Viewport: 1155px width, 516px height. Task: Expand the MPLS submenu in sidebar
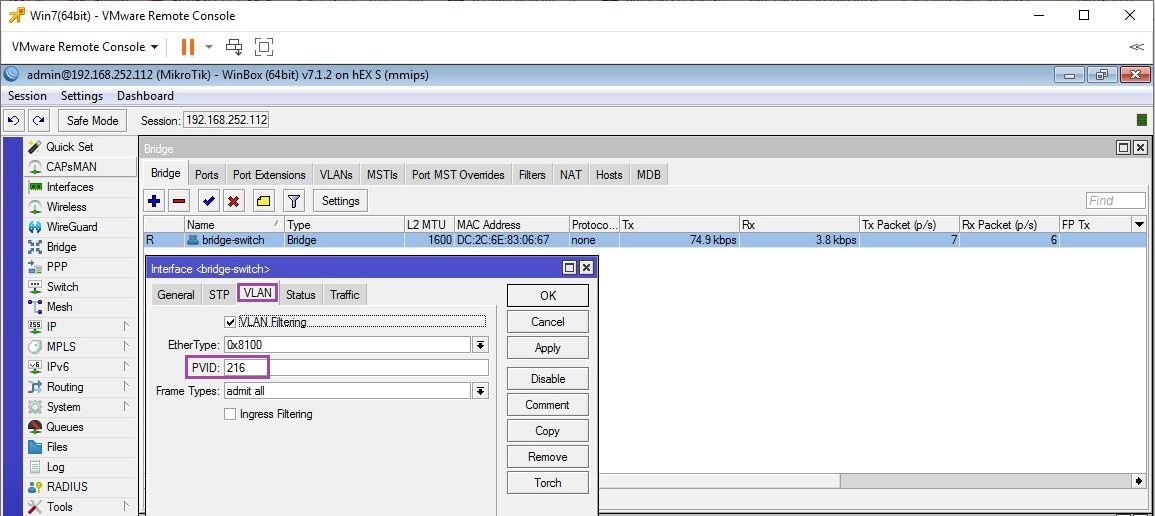126,346
